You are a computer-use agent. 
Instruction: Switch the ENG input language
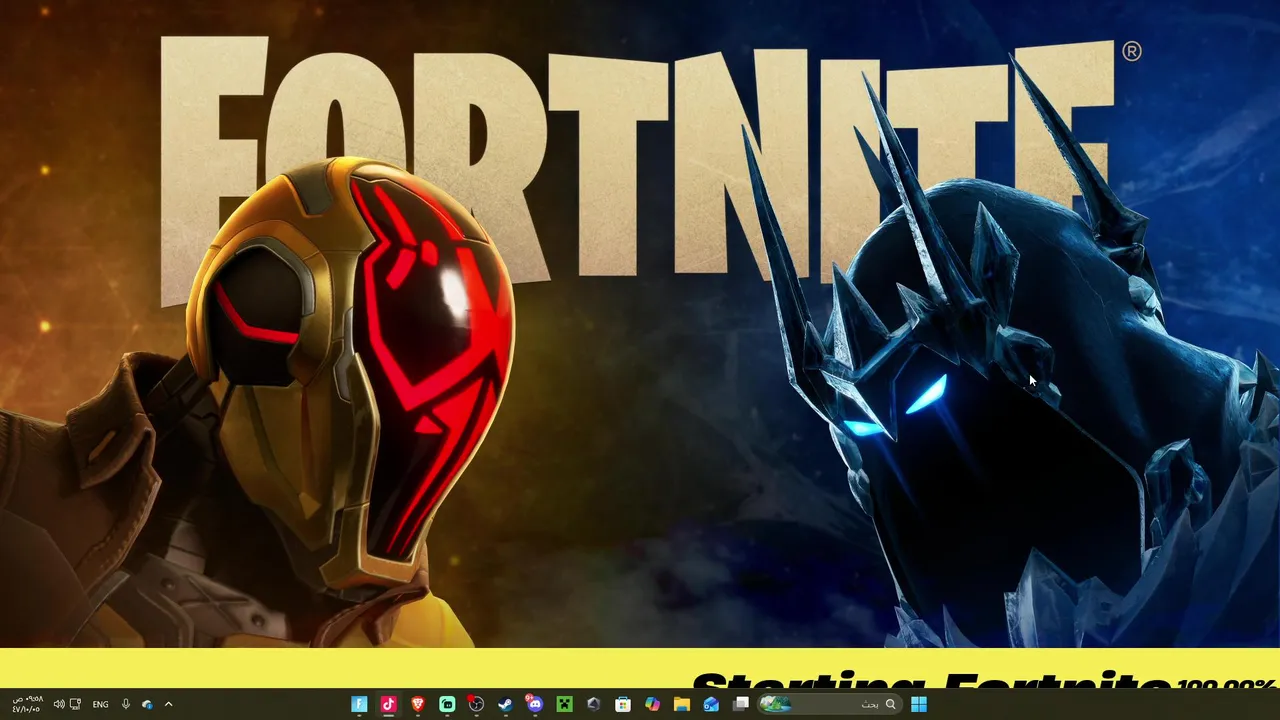click(x=100, y=704)
